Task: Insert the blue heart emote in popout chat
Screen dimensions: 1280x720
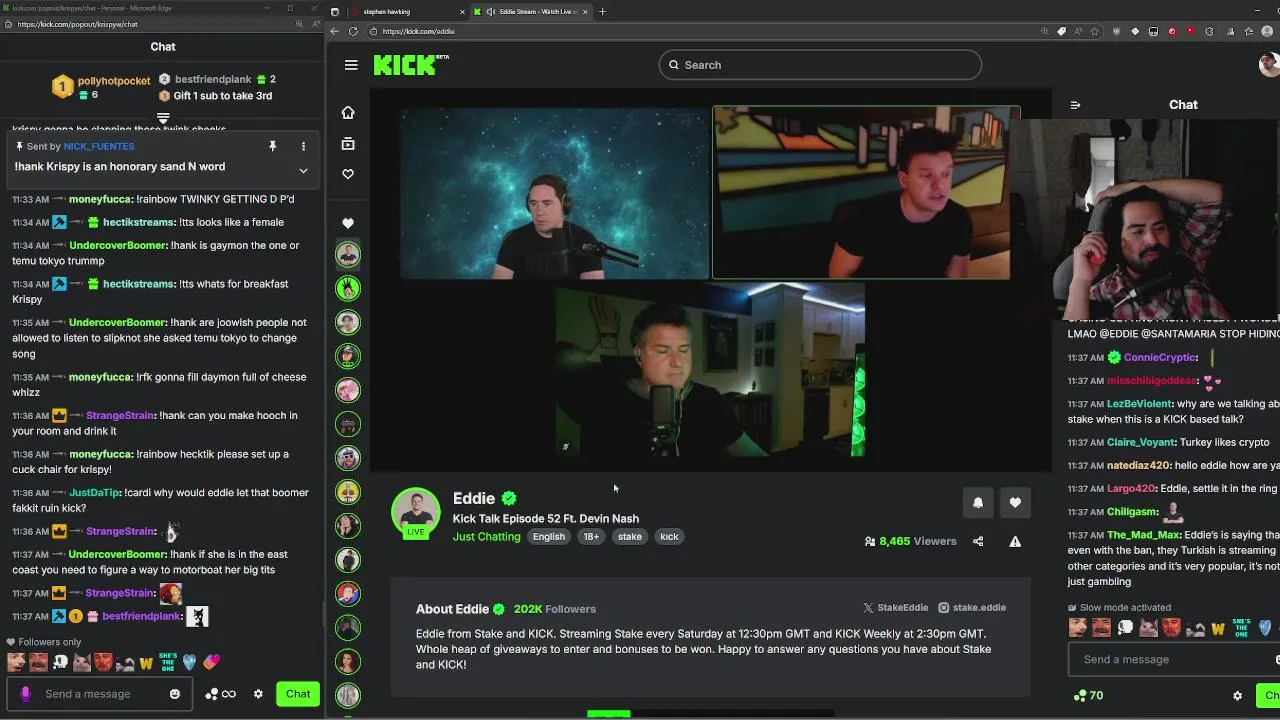Action: tap(189, 662)
